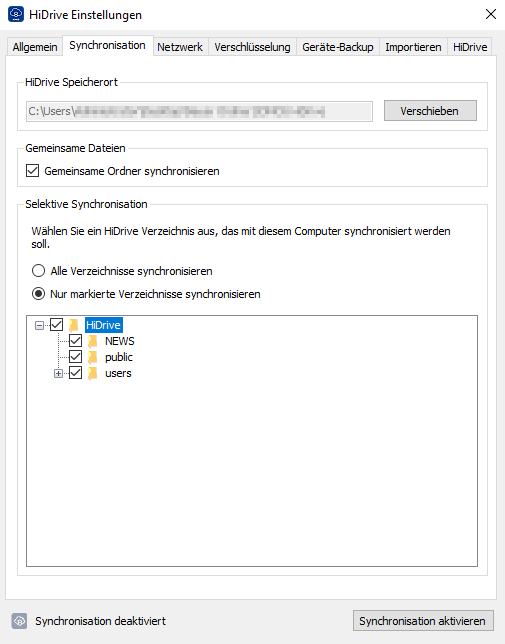This screenshot has width=505, height=644.
Task: Close the HiDrive Einstellungen window
Action: pos(491,14)
